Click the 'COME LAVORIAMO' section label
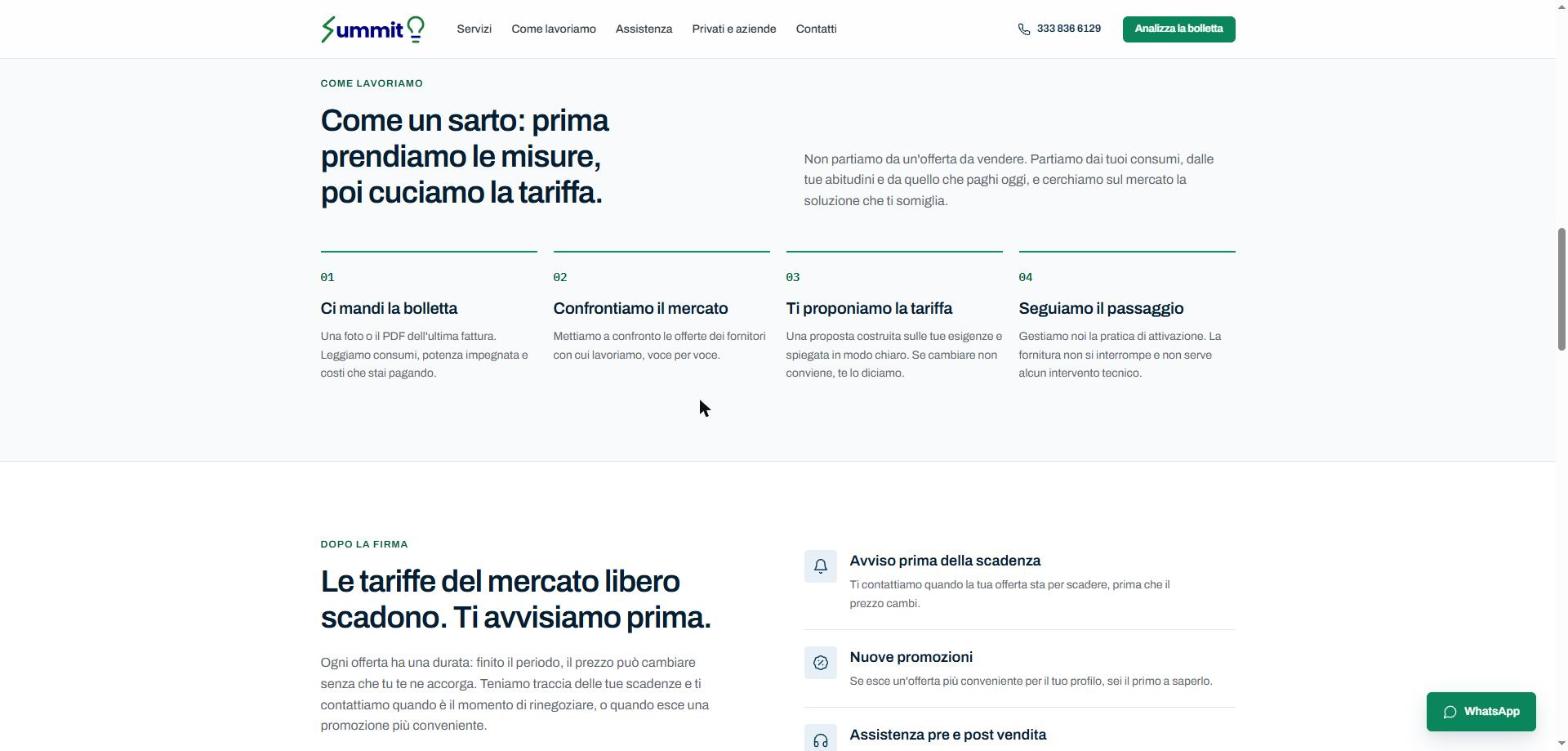Screen dimensions: 1568x751 [x=372, y=83]
